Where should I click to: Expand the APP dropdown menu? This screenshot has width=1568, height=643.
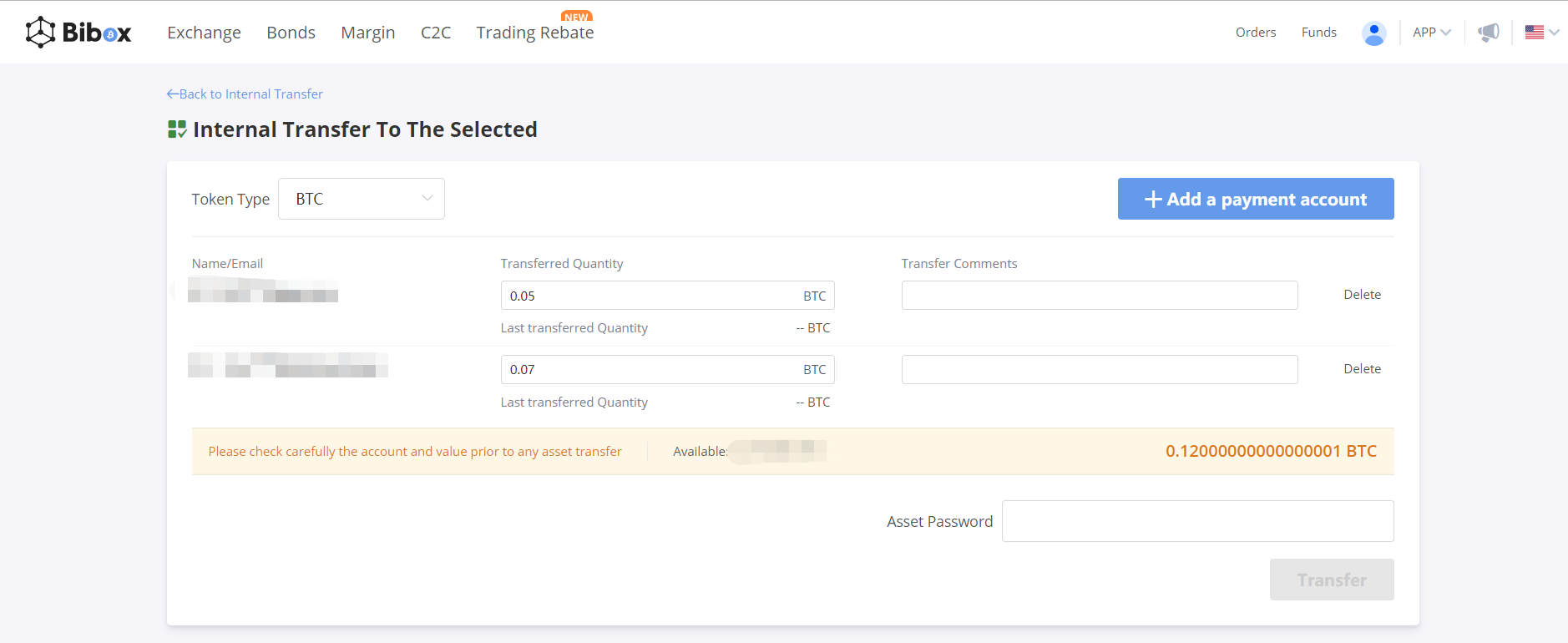1431,33
